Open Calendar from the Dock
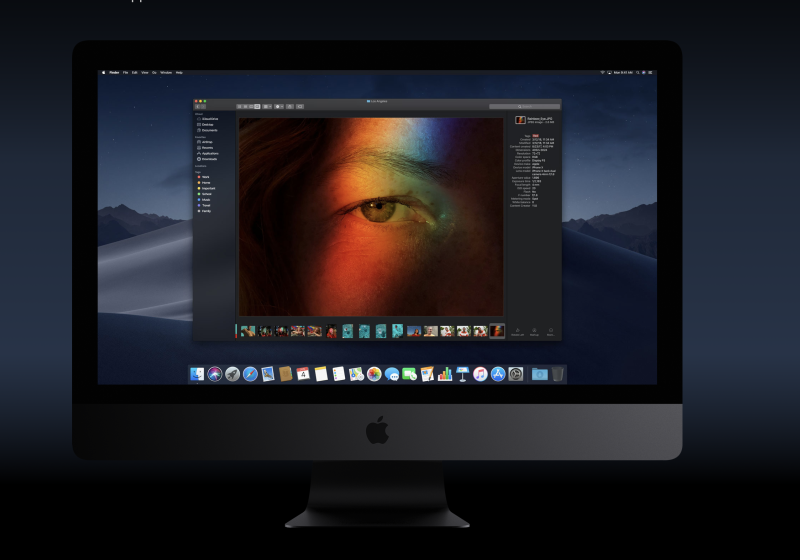800x560 pixels. click(303, 374)
